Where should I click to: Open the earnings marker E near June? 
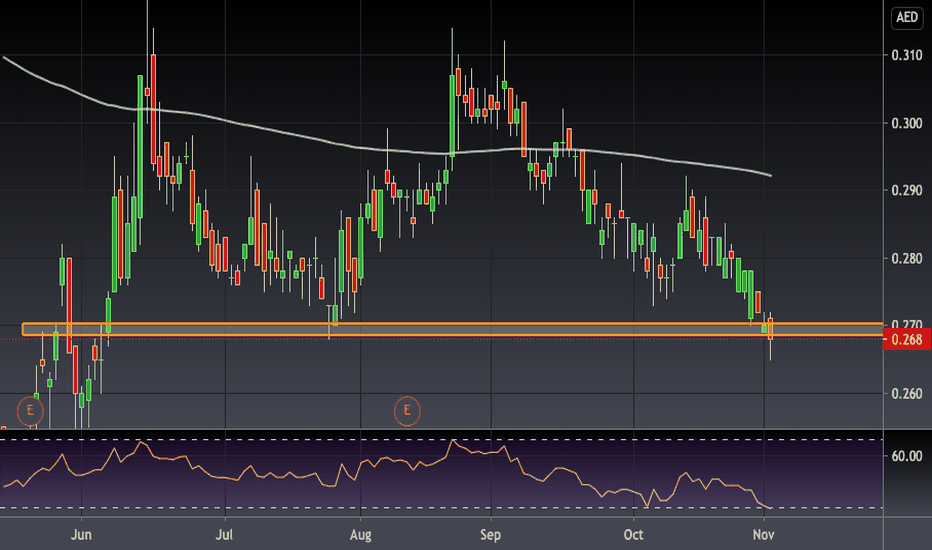(x=30, y=411)
